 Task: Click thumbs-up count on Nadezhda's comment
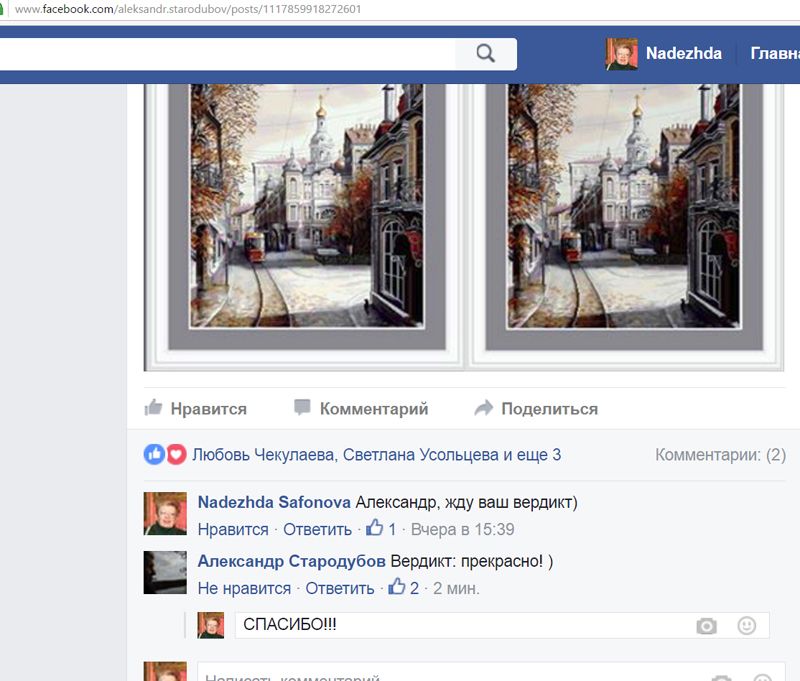(x=381, y=529)
